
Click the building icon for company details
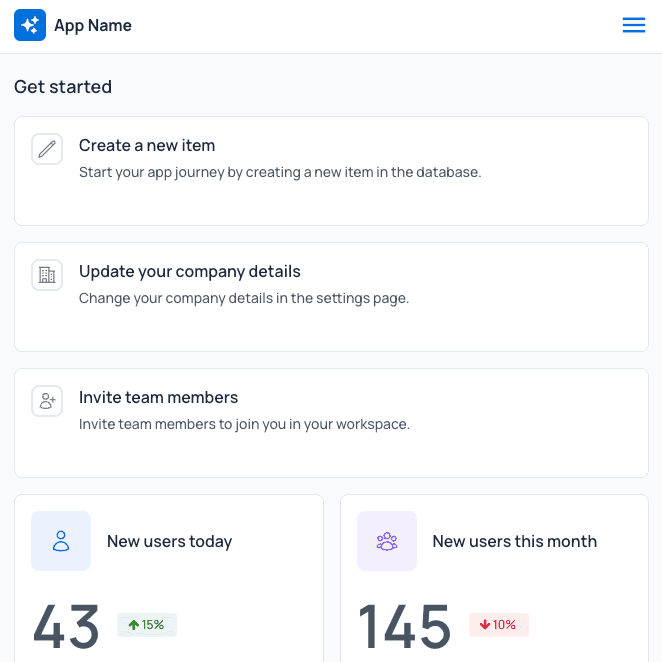click(47, 275)
